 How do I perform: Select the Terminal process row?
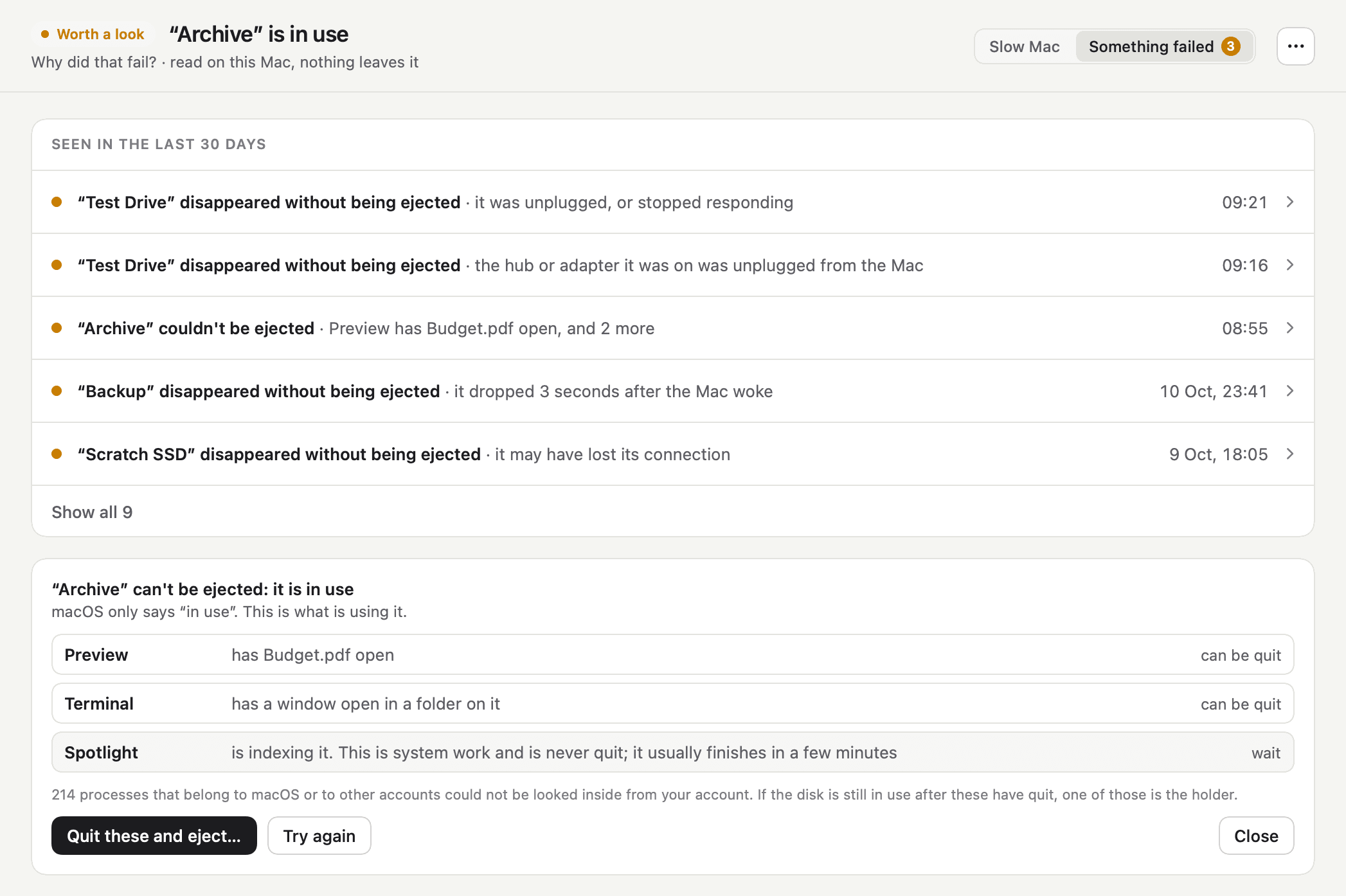(672, 703)
